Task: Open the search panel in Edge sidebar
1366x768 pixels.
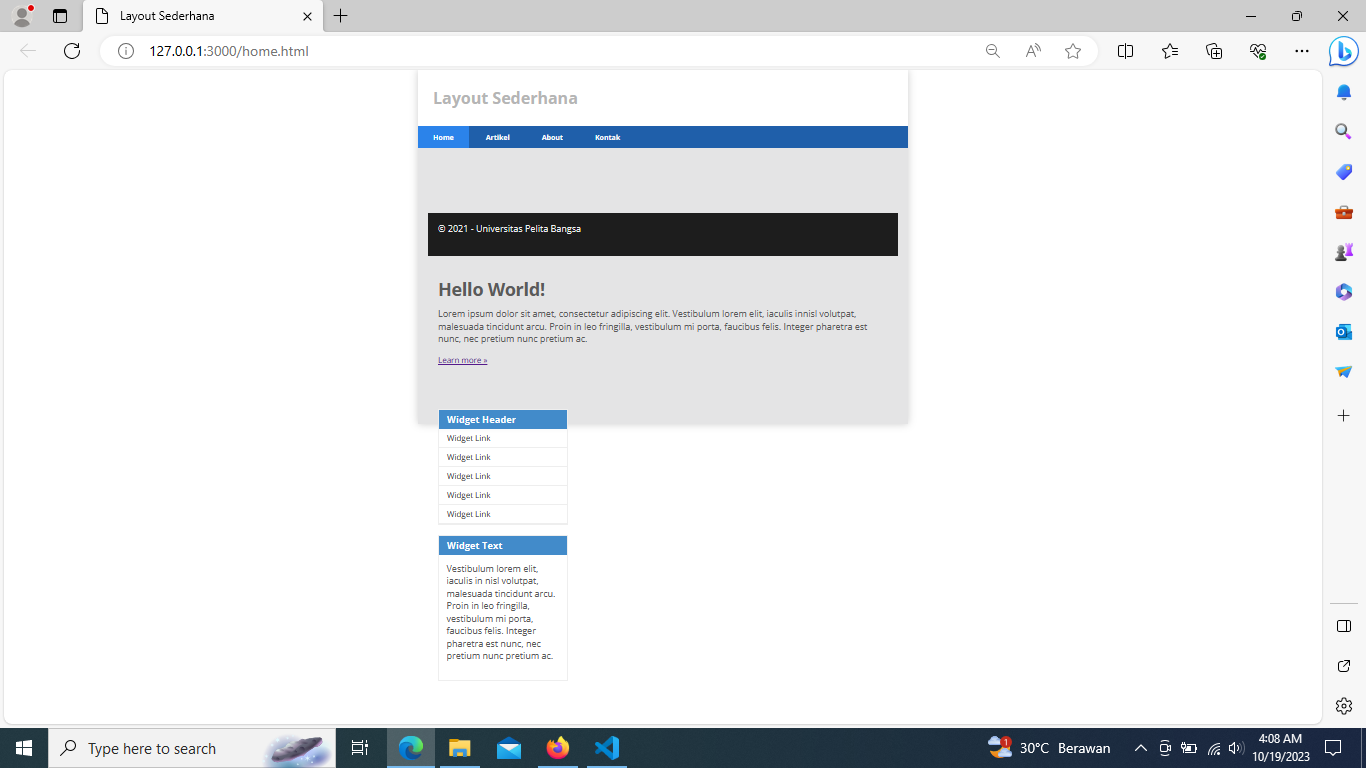Action: pos(1343,131)
